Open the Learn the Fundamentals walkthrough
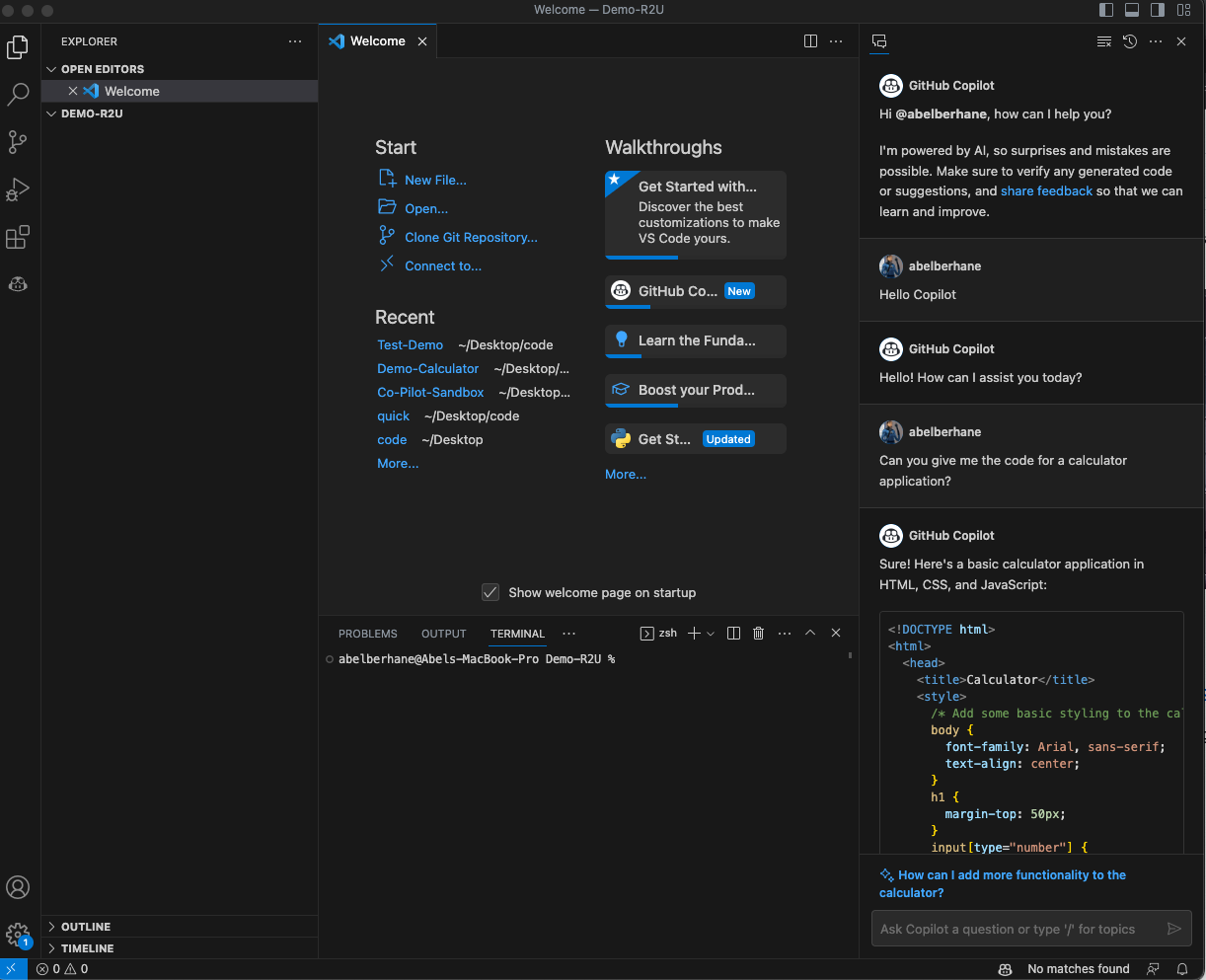 [x=696, y=340]
